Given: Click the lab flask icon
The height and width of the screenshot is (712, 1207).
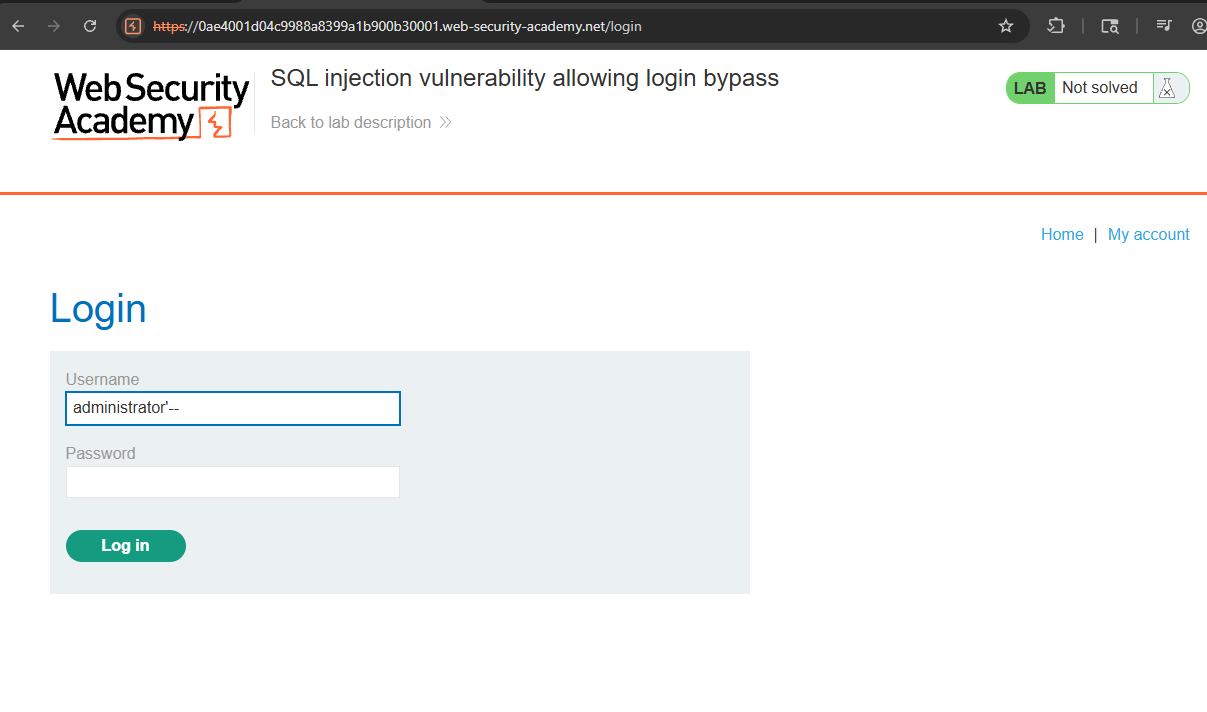Looking at the screenshot, I should point(1167,88).
